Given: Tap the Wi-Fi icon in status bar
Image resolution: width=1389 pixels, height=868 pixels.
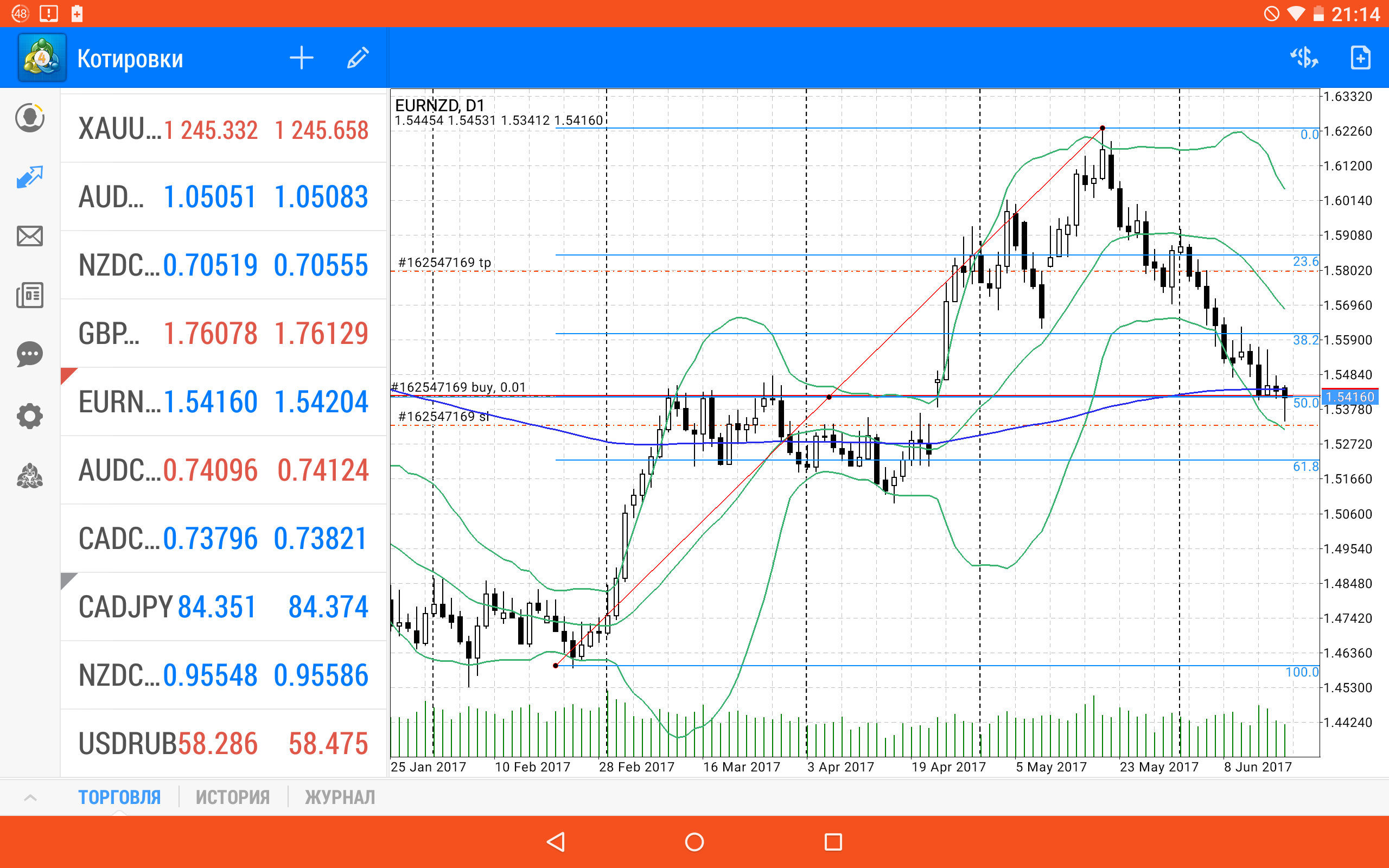Looking at the screenshot, I should click(1296, 14).
